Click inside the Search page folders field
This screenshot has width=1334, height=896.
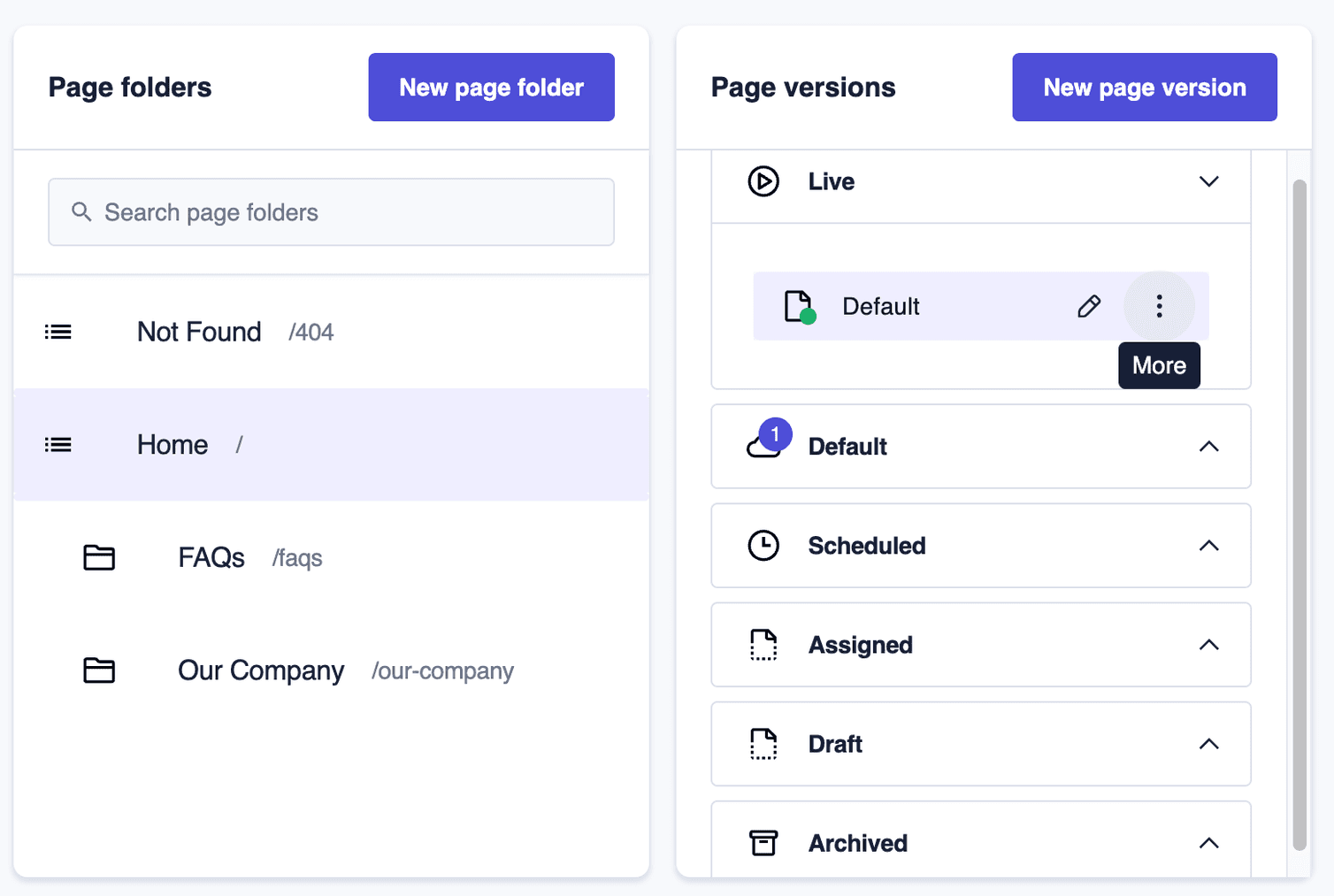click(331, 212)
